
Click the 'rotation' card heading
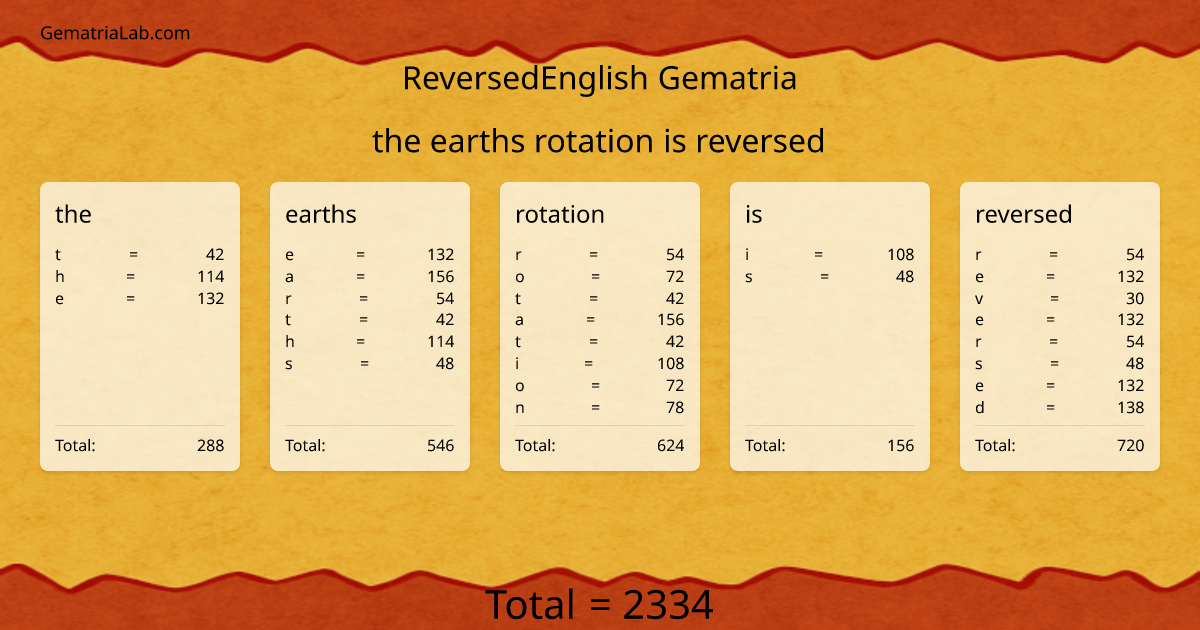pos(560,214)
